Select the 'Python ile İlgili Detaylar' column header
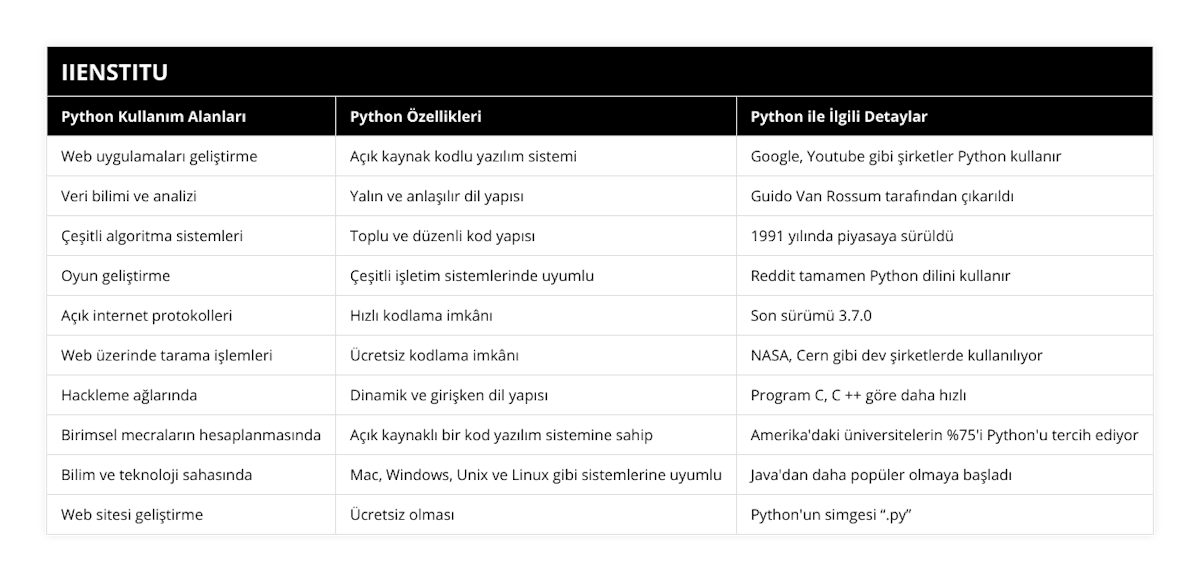Screen dimensions: 1200x581 click(x=839, y=116)
